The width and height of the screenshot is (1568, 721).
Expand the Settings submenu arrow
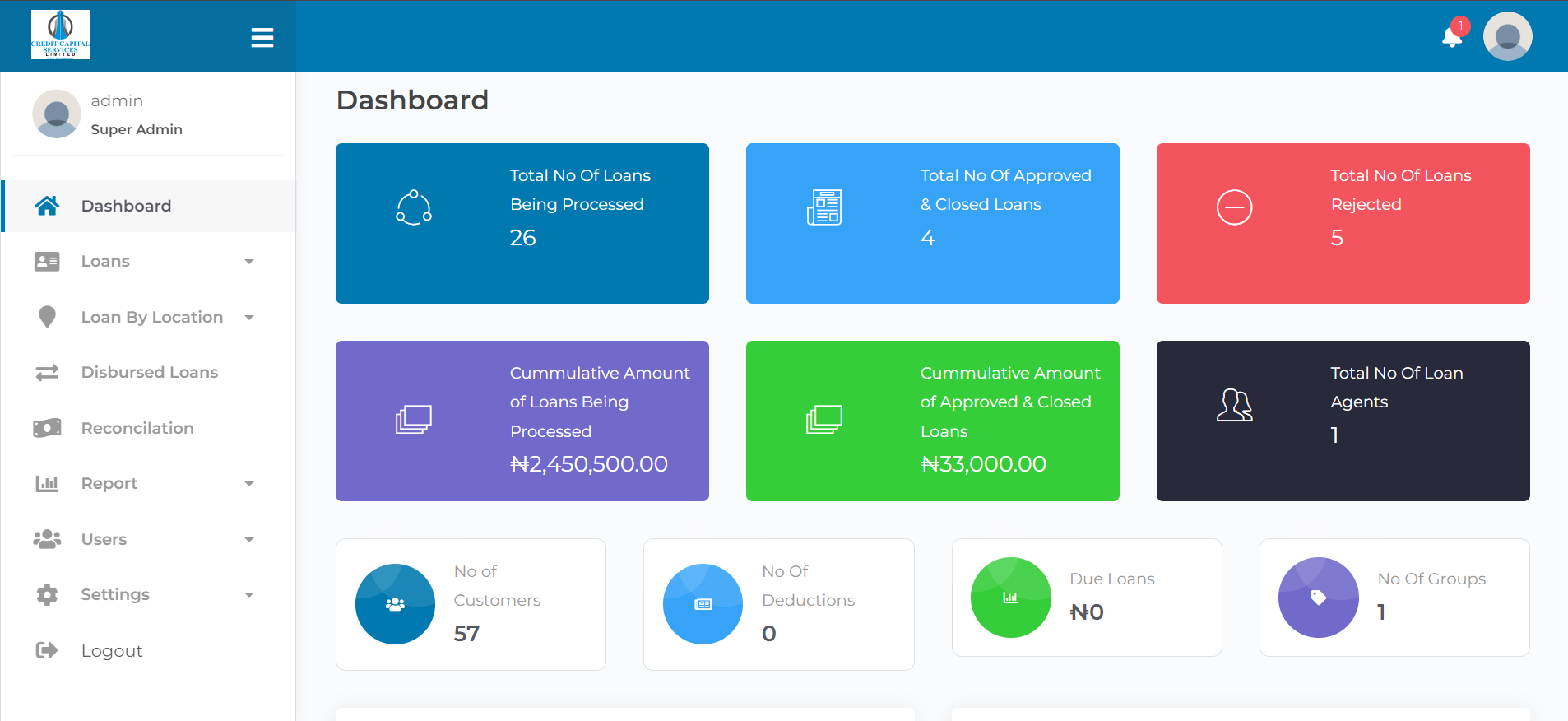coord(249,595)
